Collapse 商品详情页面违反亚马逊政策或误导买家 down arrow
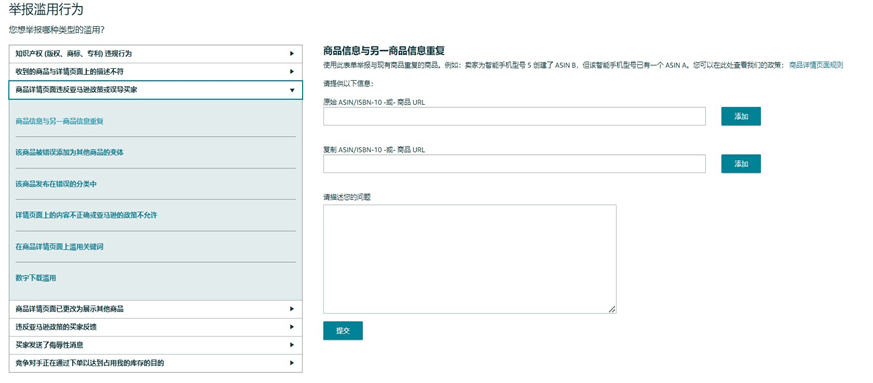 [x=292, y=90]
